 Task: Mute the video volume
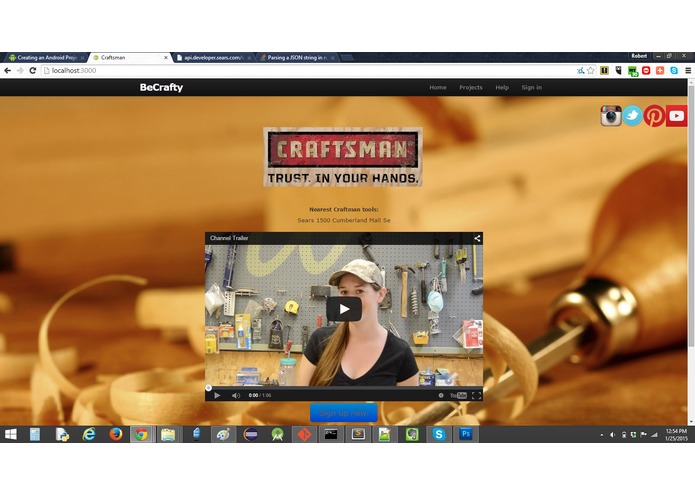[x=236, y=395]
